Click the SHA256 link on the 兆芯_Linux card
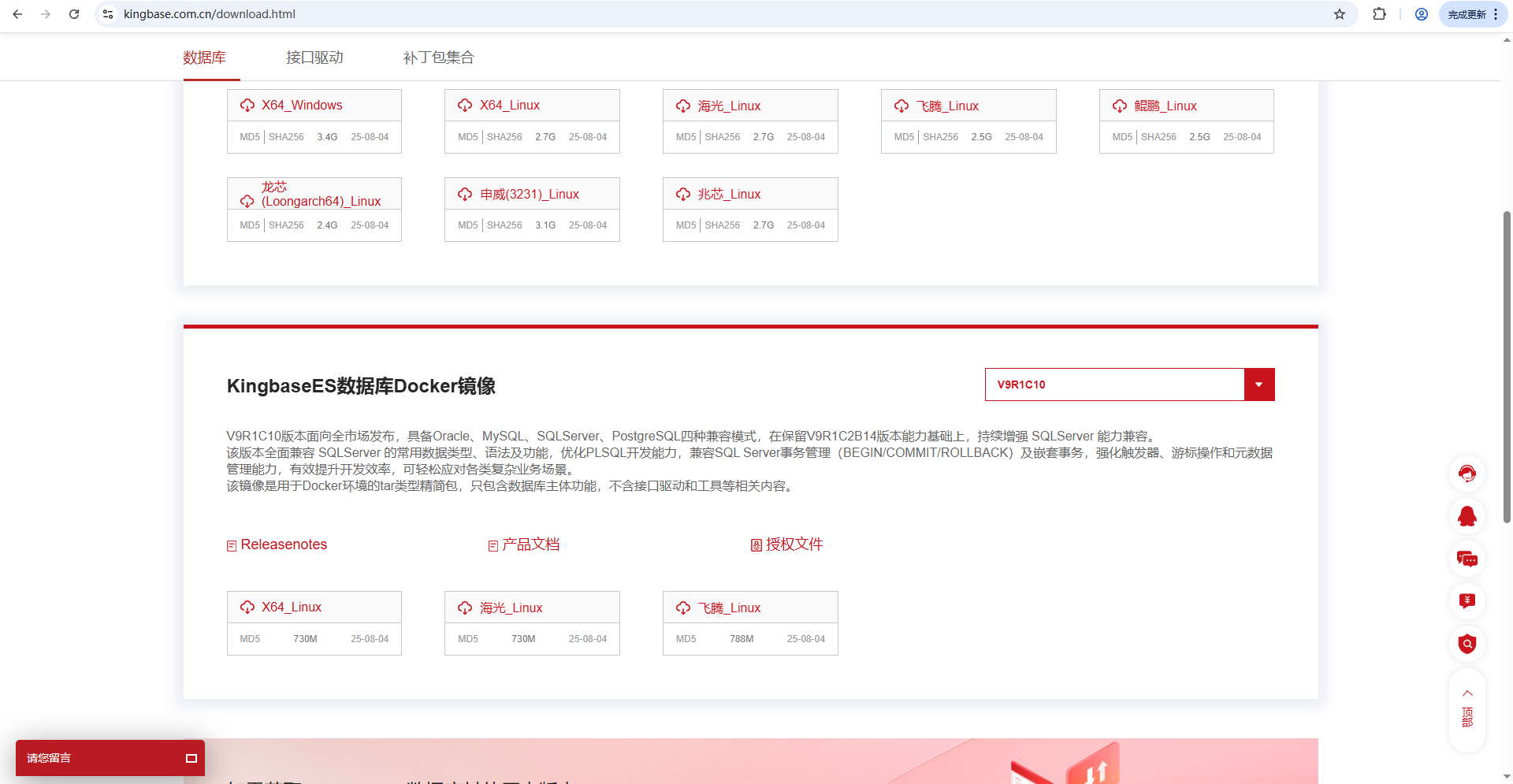Viewport: 1513px width, 784px height. [723, 225]
